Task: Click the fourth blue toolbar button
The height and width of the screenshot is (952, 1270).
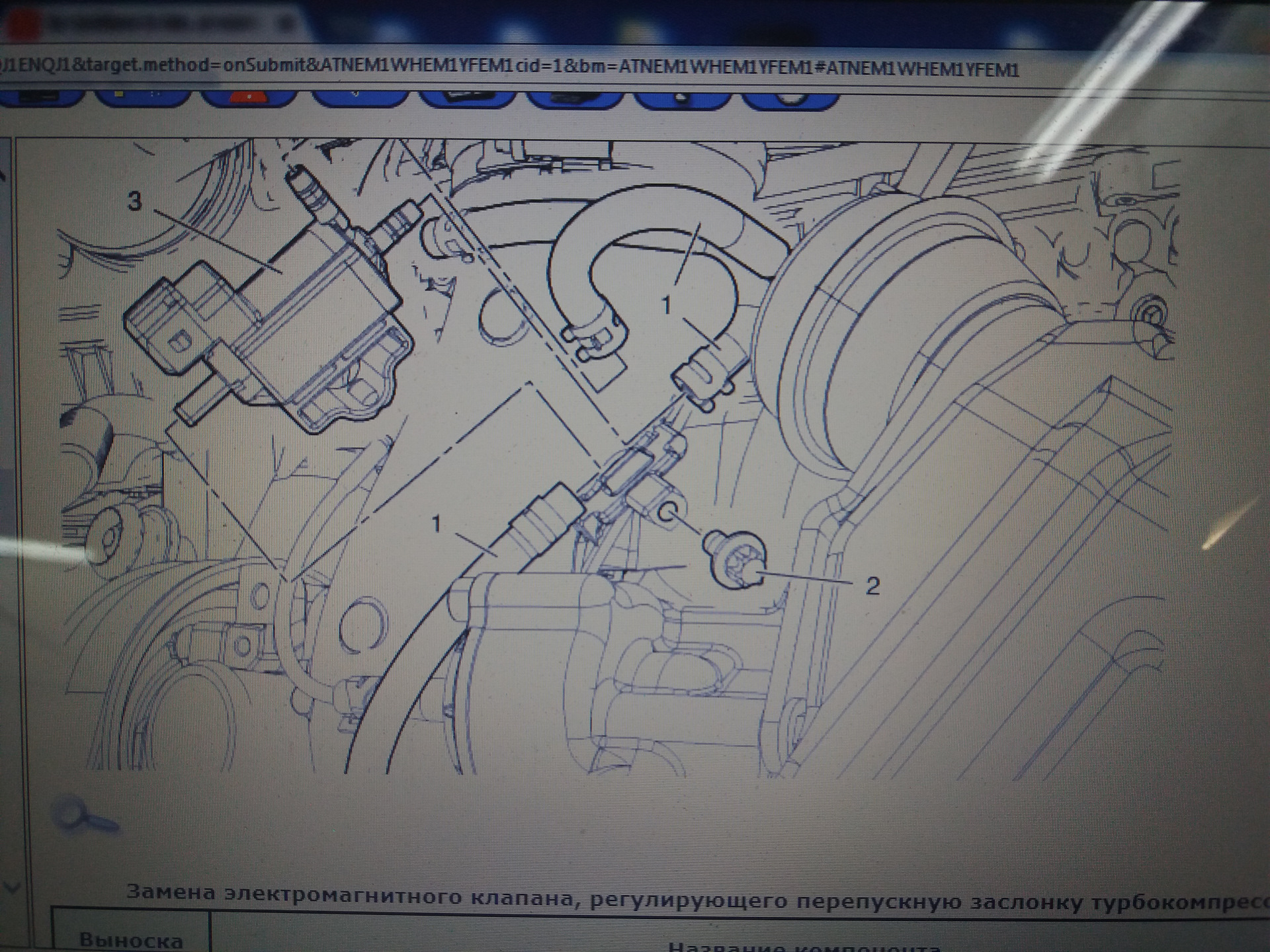Action: click(359, 99)
